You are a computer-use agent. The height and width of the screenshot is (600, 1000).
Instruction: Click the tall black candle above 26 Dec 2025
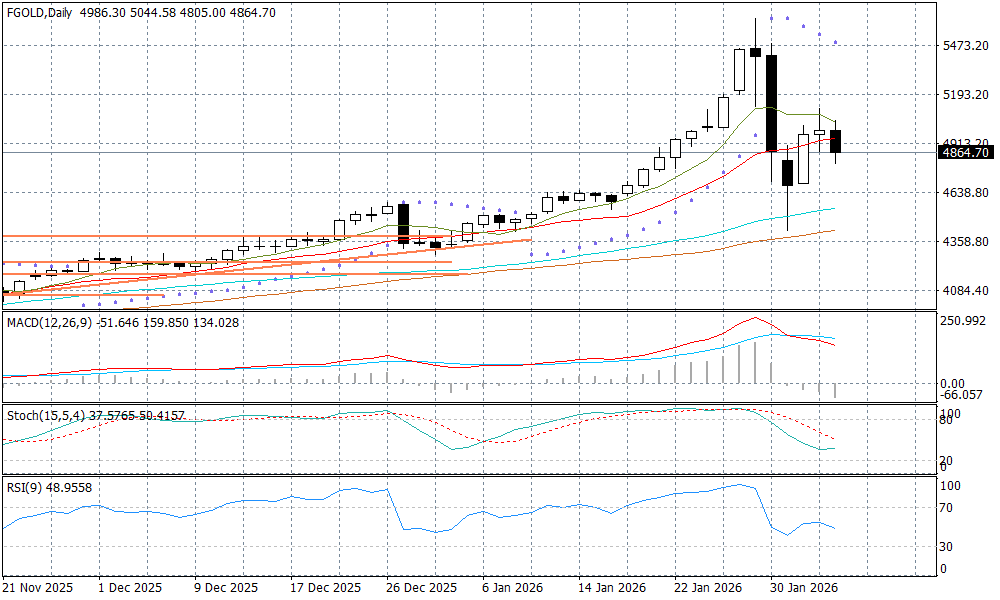point(404,223)
